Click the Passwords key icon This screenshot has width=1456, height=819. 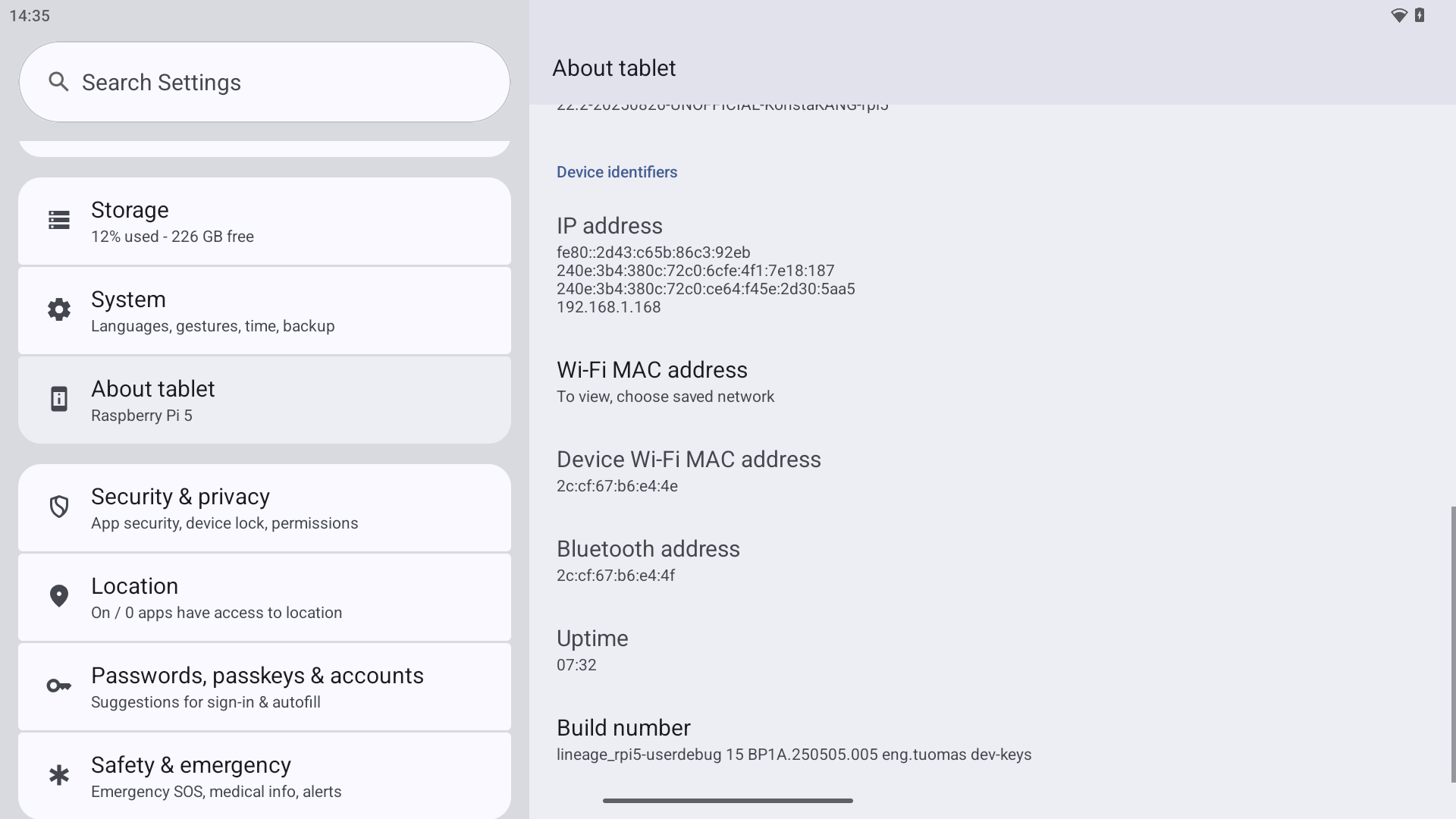(58, 686)
